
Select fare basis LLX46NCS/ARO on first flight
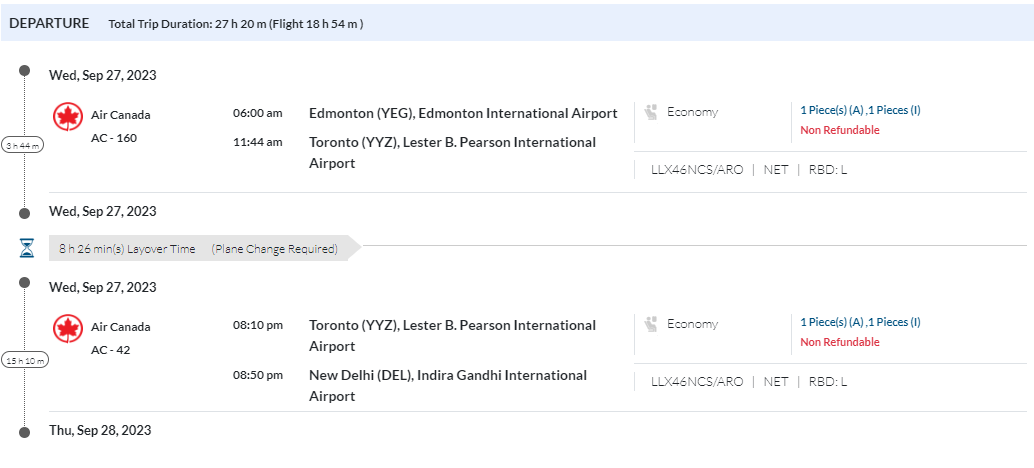pos(697,170)
